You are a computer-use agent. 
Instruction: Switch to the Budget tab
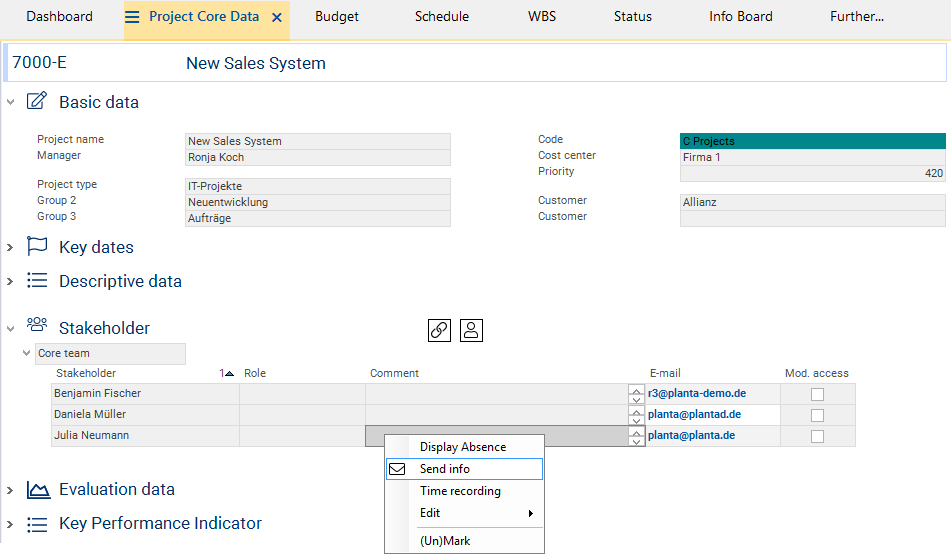click(x=337, y=17)
